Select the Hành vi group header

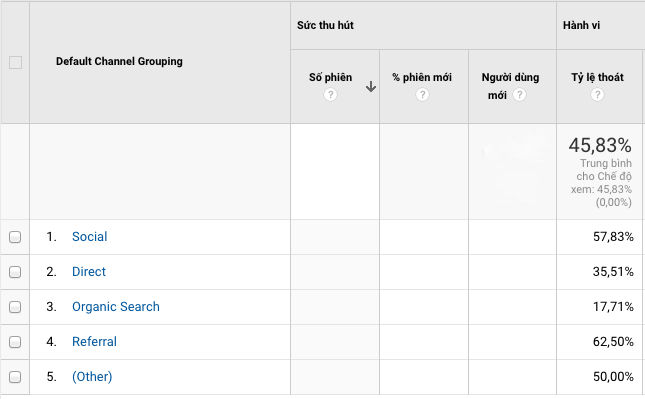(x=581, y=26)
